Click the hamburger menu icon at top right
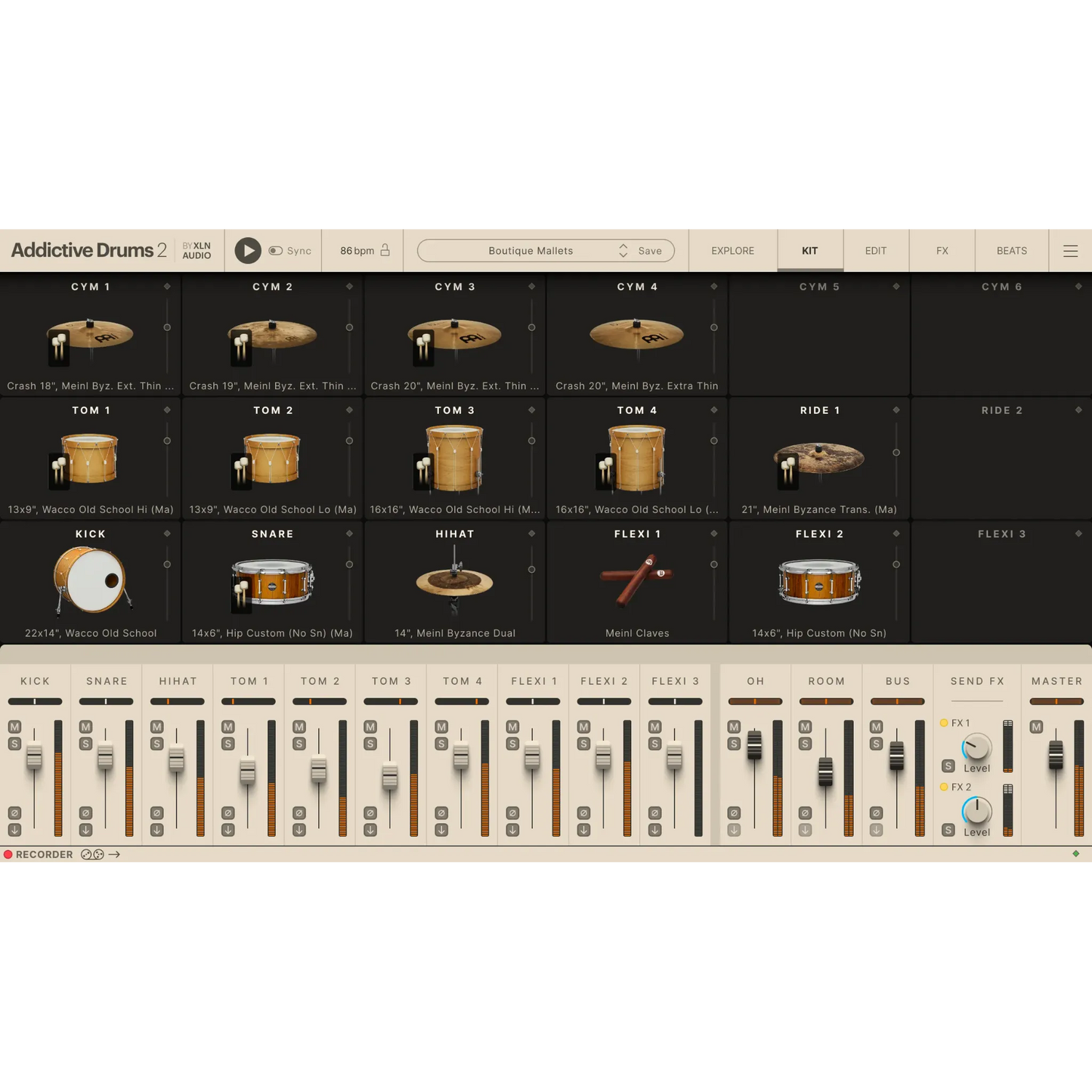The image size is (1092, 1092). tap(1071, 250)
